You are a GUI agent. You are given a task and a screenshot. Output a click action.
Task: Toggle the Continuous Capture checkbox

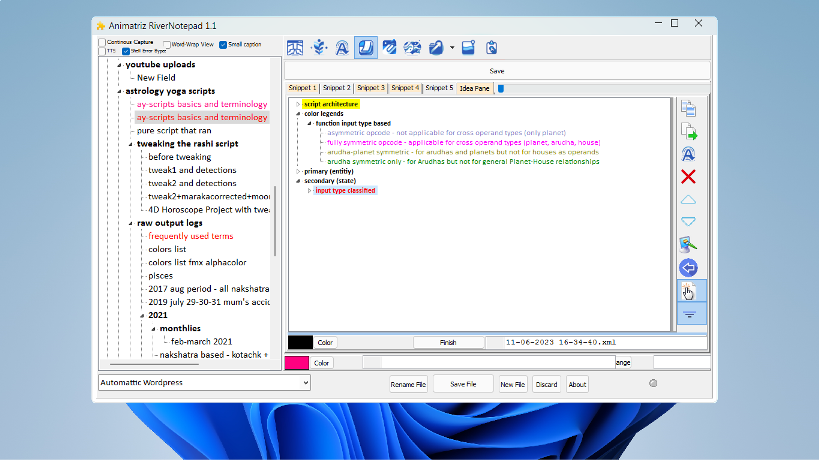tap(102, 42)
